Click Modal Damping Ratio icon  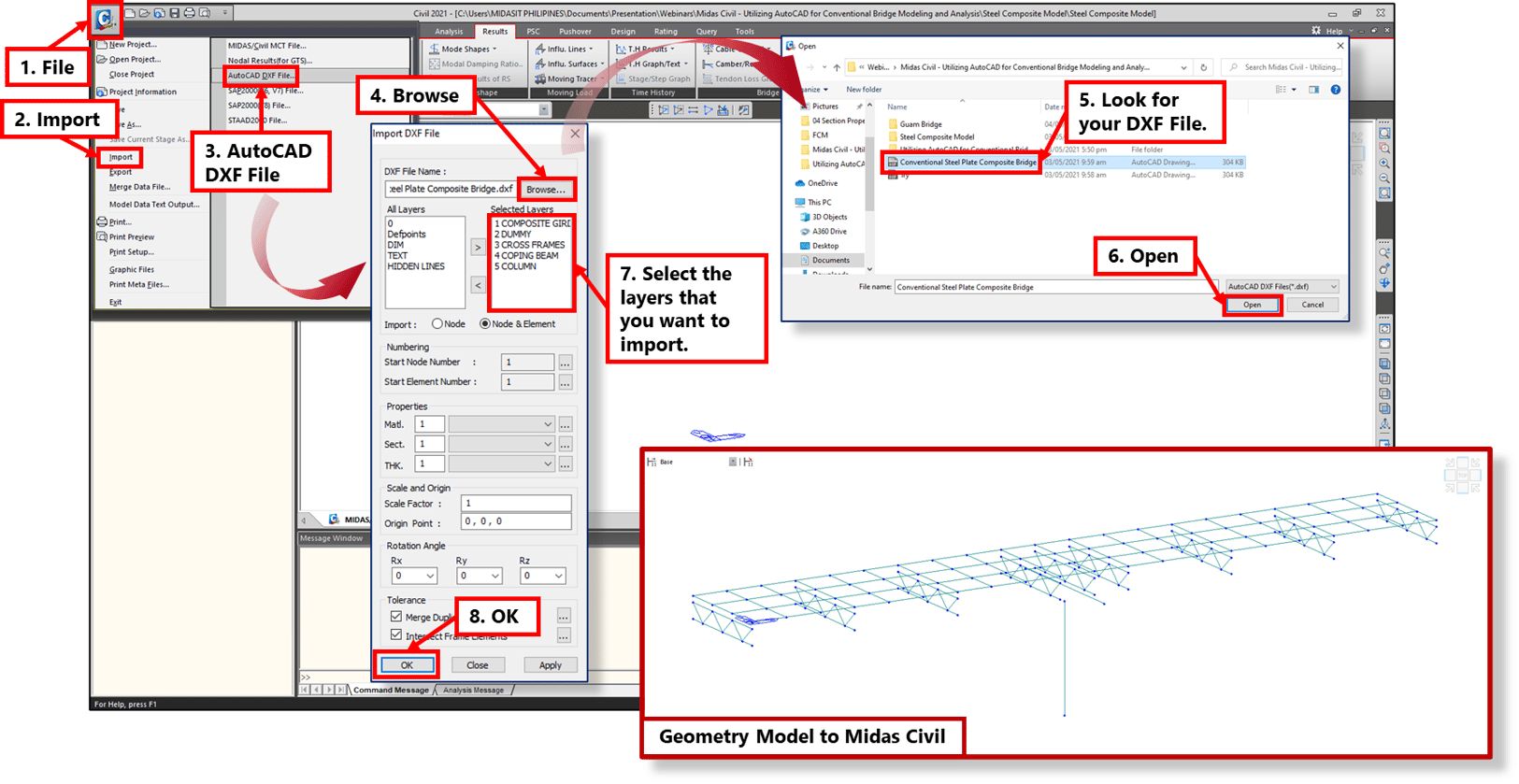point(435,64)
